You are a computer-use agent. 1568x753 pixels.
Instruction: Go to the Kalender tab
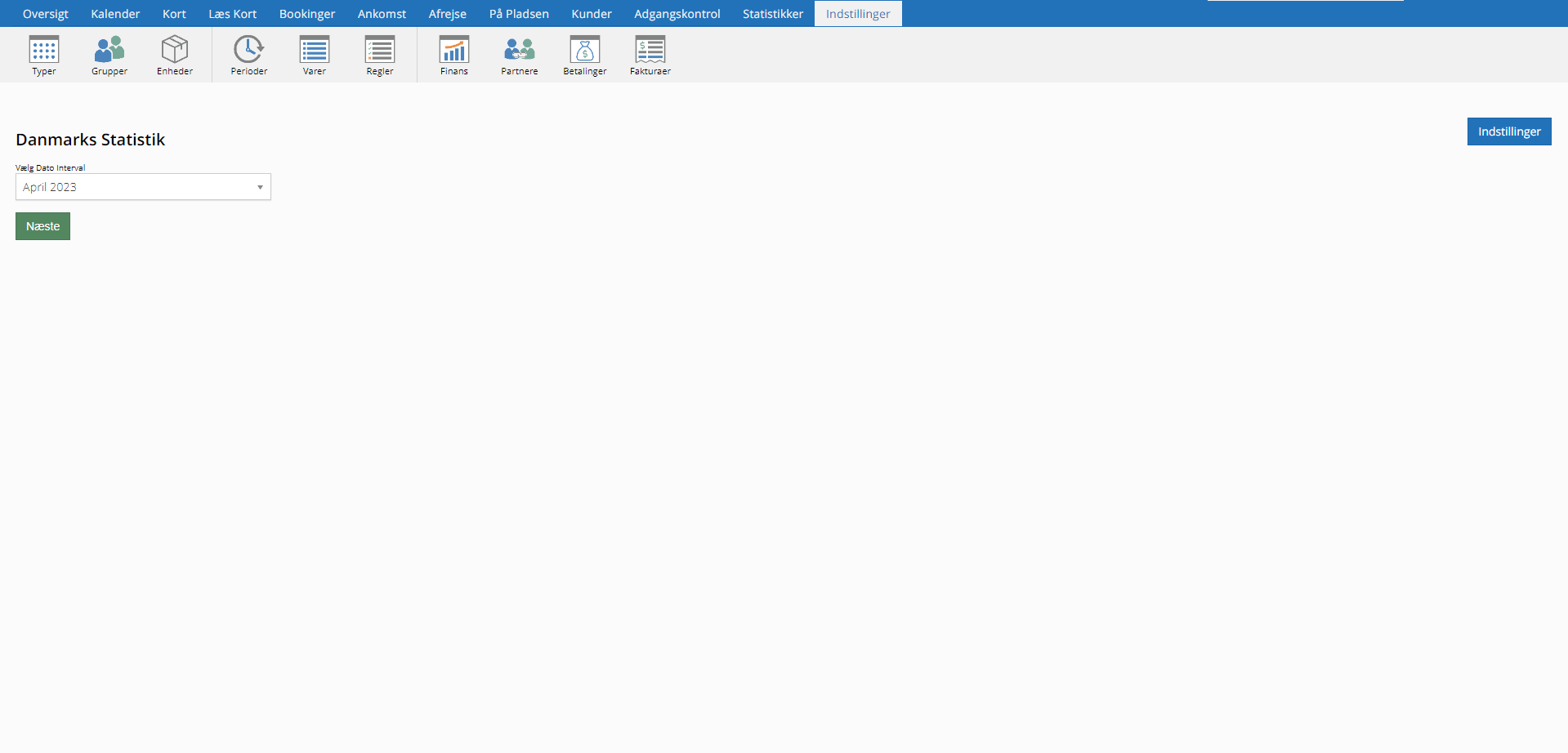(x=115, y=14)
